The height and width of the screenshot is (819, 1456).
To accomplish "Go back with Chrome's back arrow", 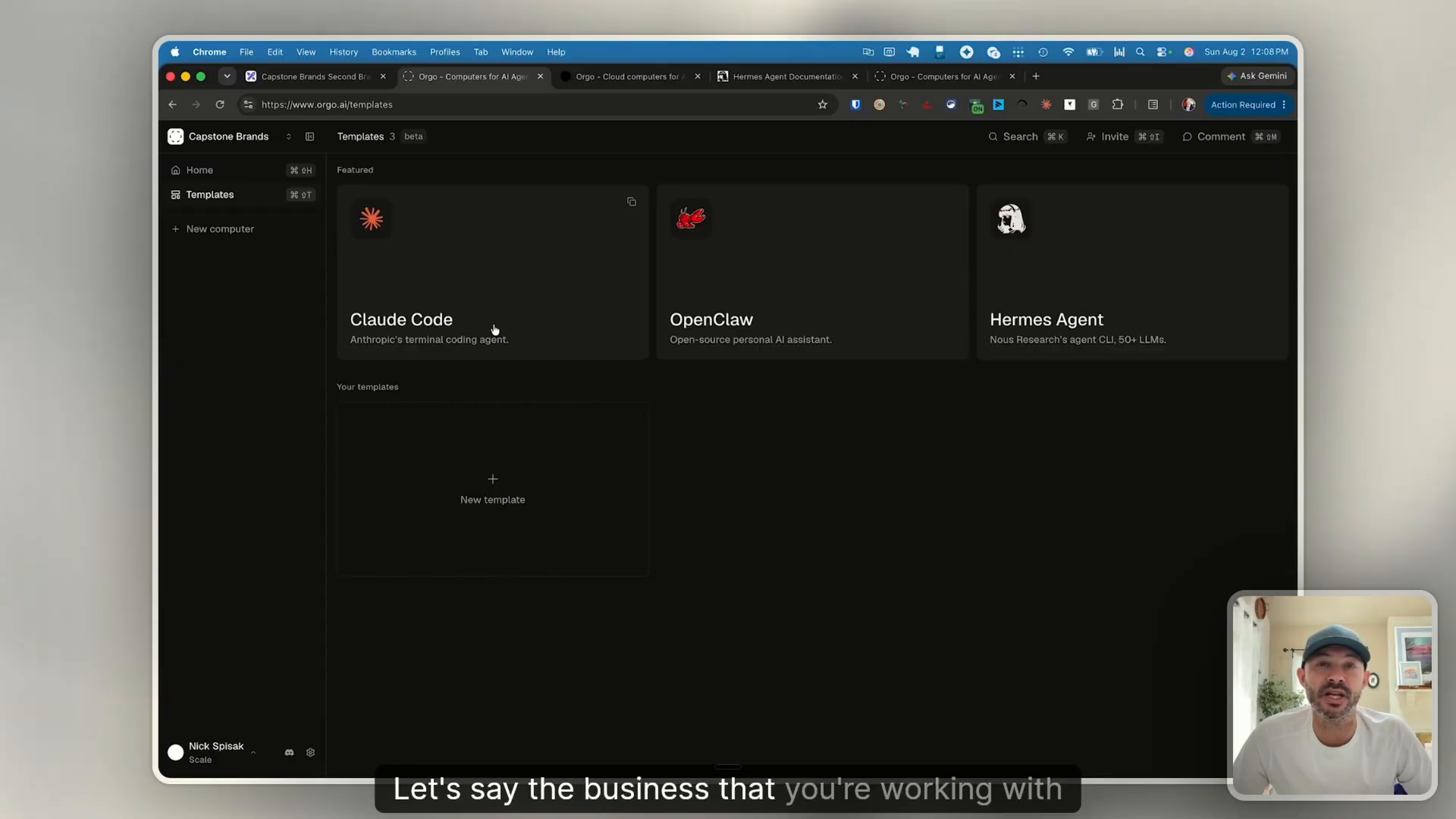I will pos(173,105).
